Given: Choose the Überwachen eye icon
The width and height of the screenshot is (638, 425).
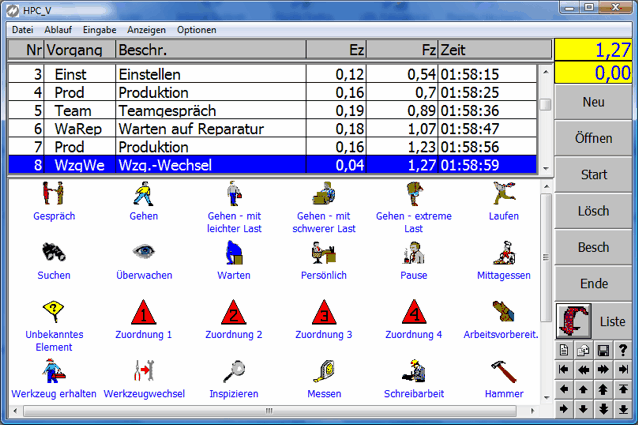Looking at the screenshot, I should pyautogui.click(x=143, y=252).
